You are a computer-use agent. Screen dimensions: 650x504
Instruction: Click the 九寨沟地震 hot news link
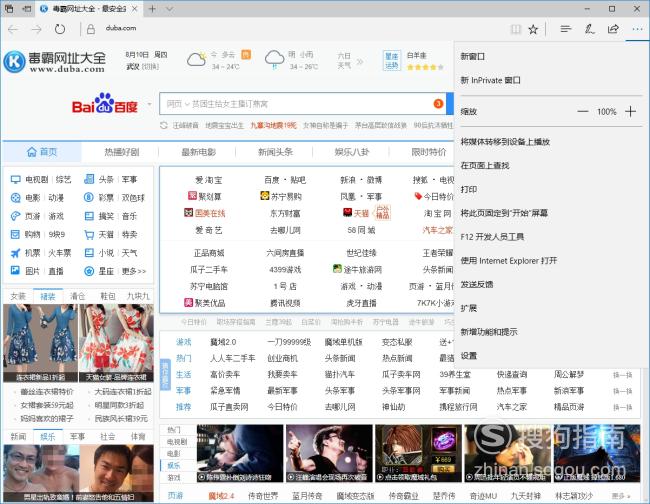[x=273, y=125]
